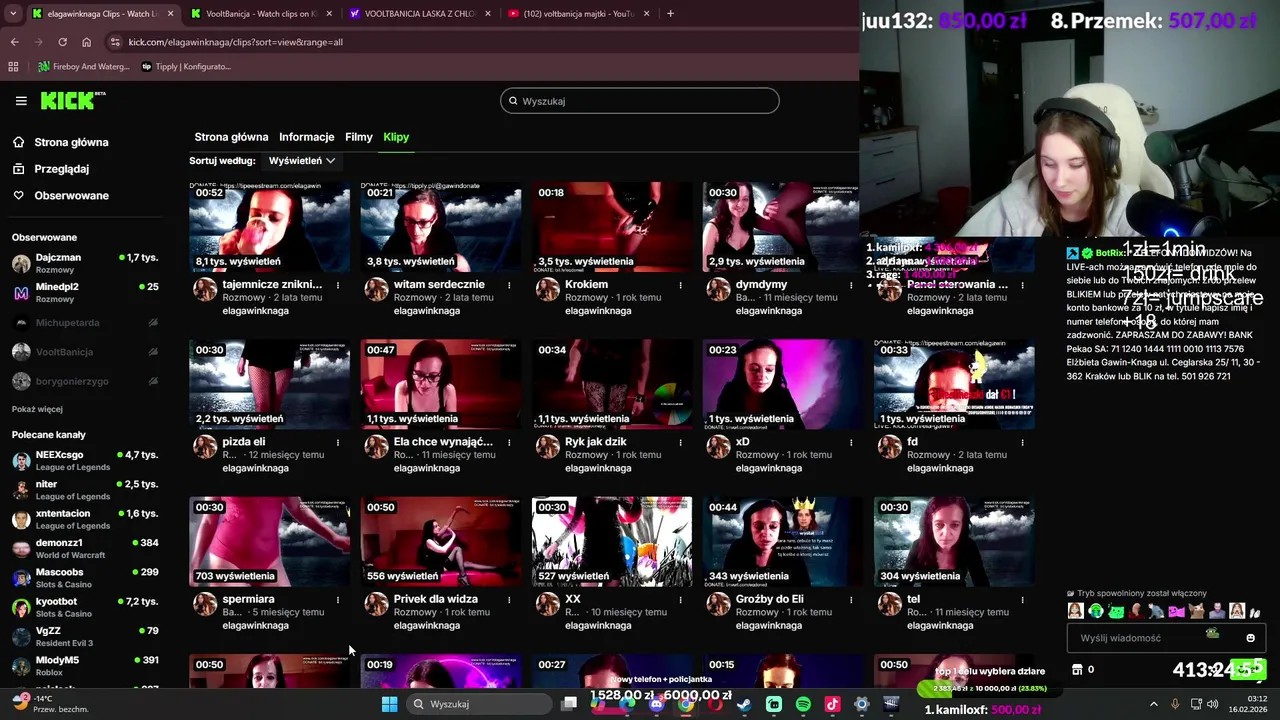Switch to 'Informacje' channel tab
The height and width of the screenshot is (720, 1280).
click(x=306, y=137)
